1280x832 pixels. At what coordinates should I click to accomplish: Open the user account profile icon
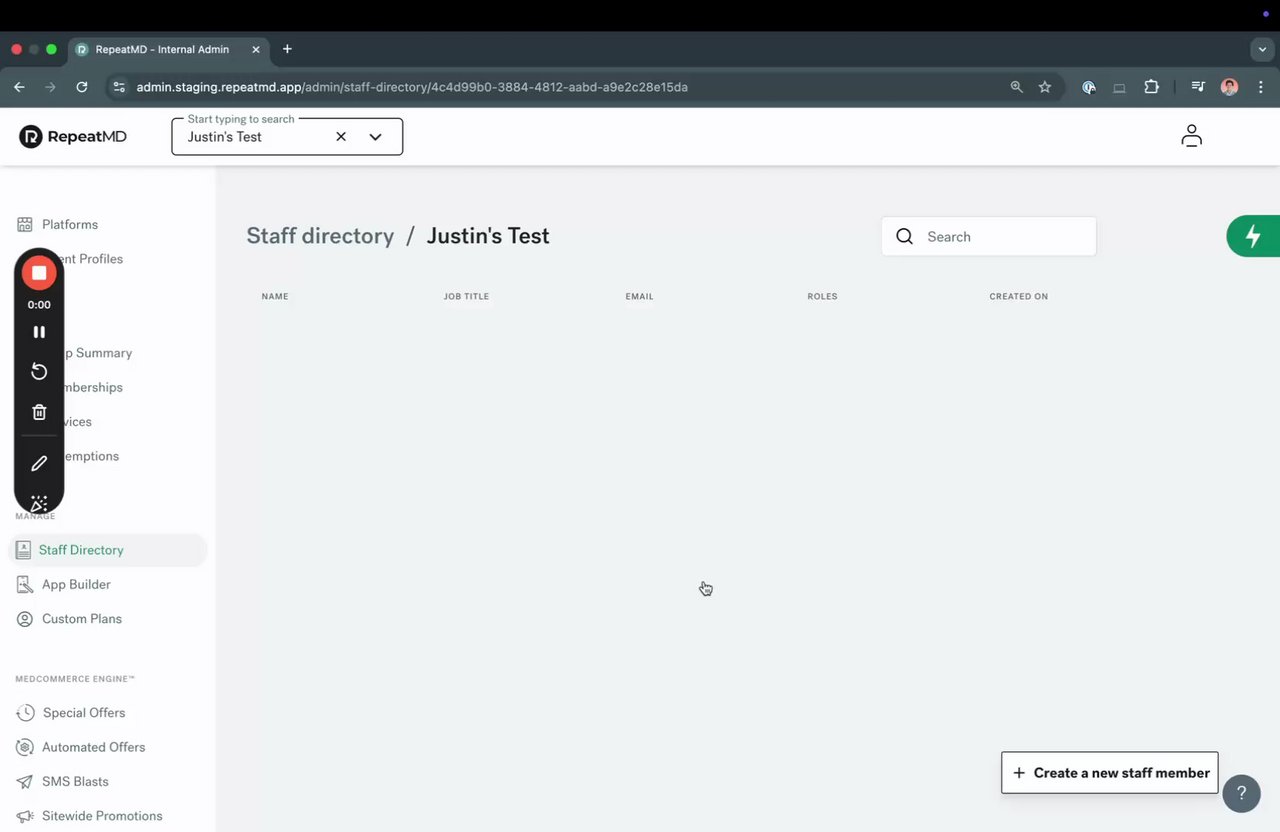point(1191,136)
